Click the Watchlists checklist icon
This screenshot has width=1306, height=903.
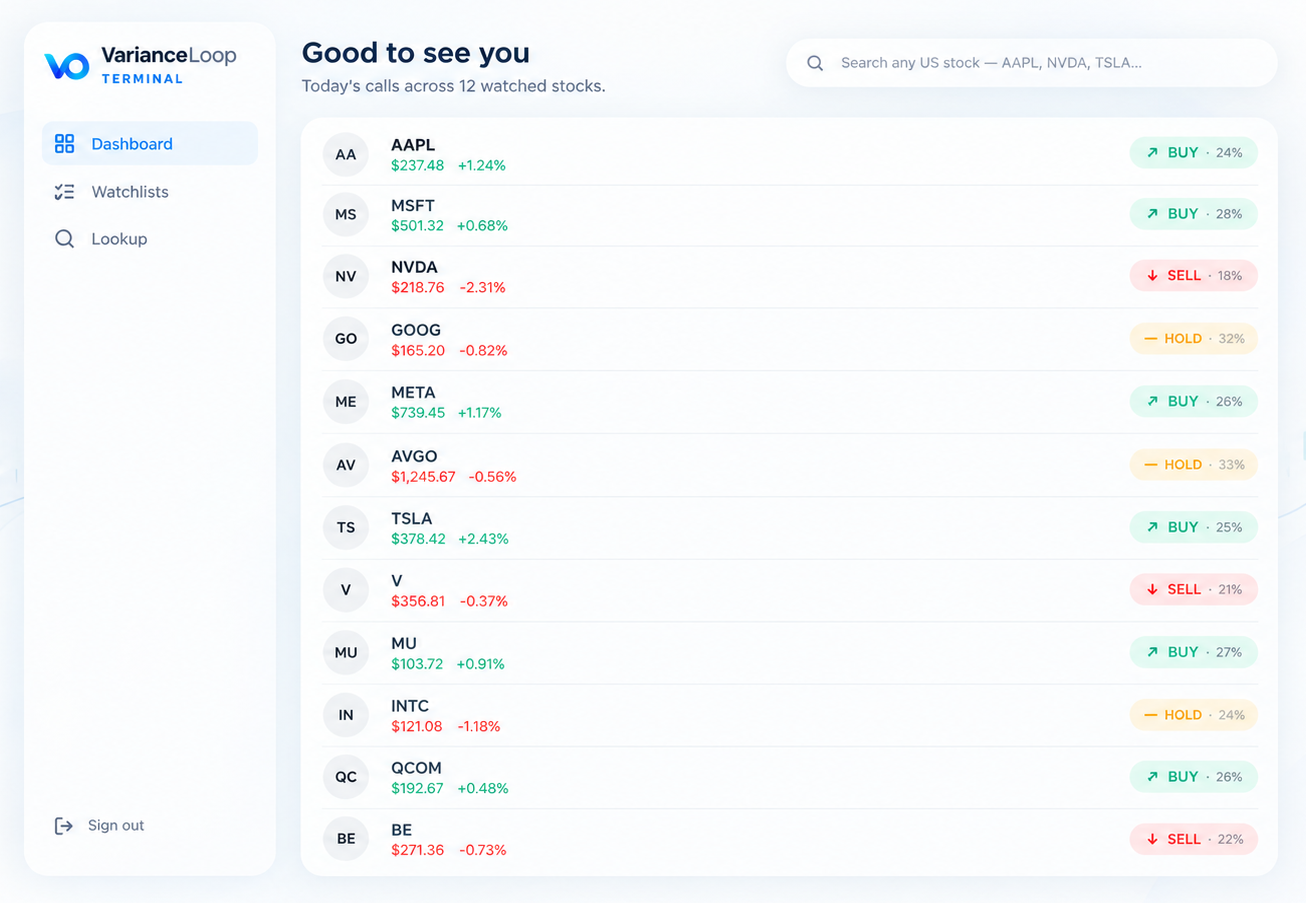point(65,192)
